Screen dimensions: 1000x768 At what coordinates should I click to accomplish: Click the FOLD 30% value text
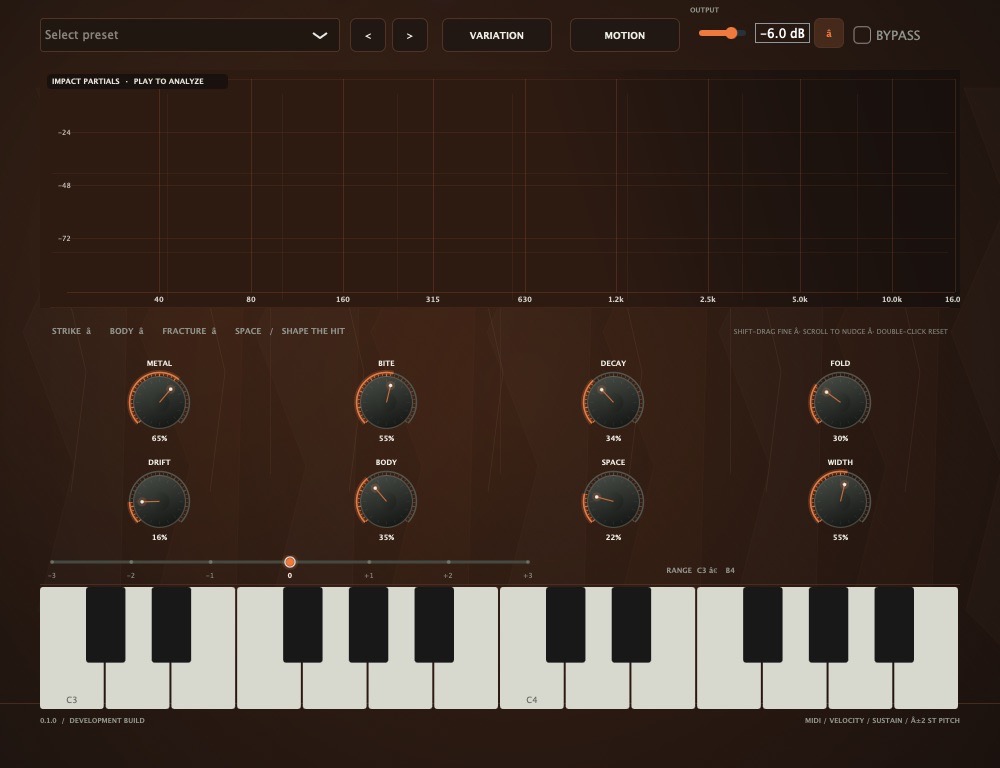coord(840,438)
